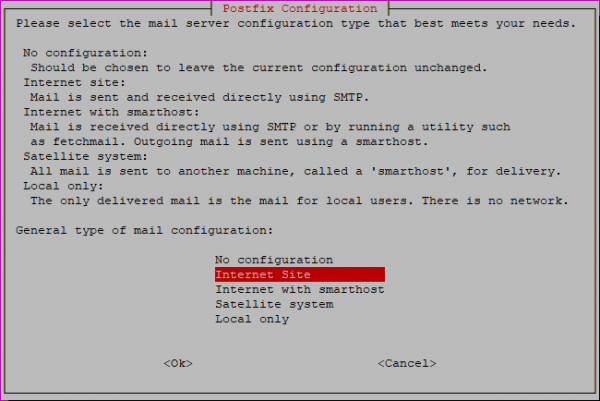Viewport: 600px width, 401px height.
Task: Click the "Local only:" description heading
Action: (63, 186)
